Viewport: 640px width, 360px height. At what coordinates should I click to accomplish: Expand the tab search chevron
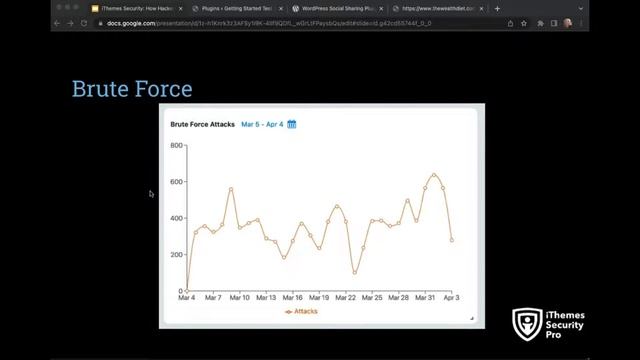coord(581,9)
